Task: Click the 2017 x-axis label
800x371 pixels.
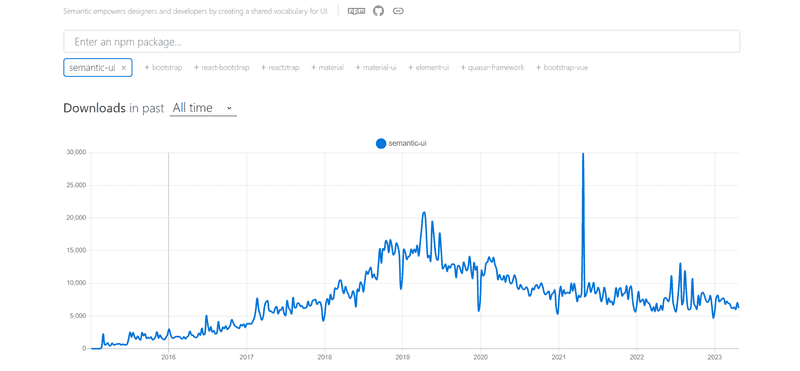Action: [x=246, y=357]
